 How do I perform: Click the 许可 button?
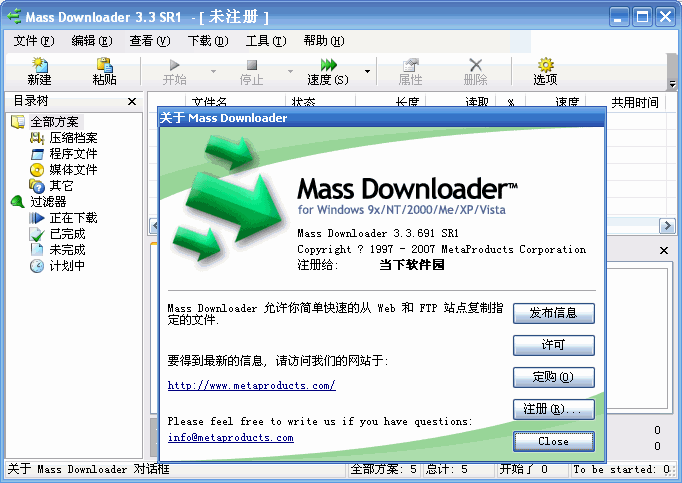coord(554,345)
